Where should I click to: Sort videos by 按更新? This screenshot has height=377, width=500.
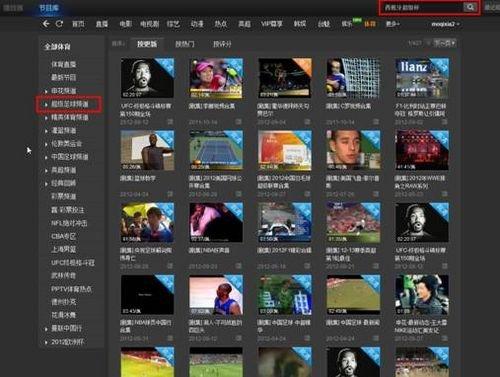(147, 44)
